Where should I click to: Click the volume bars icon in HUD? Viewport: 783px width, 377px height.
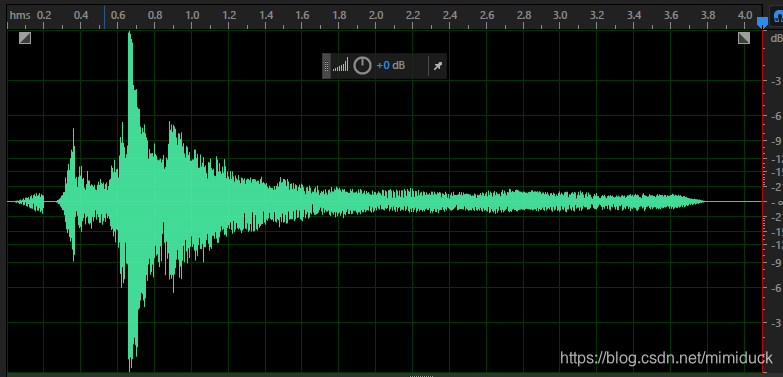pos(341,65)
